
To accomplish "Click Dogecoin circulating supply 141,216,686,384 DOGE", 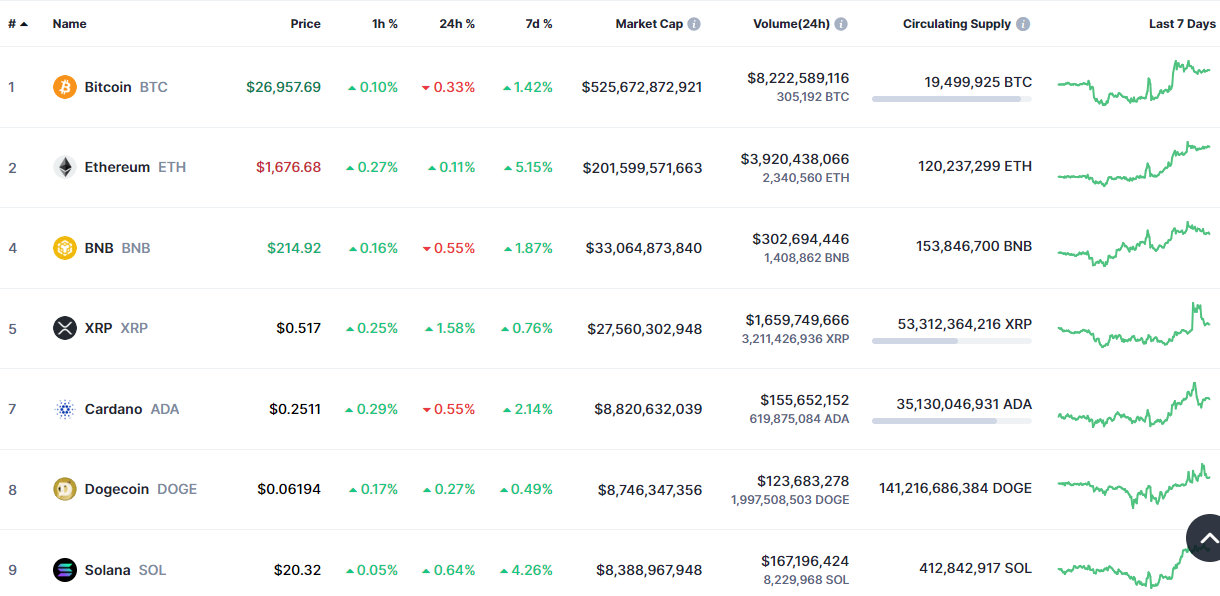I will (x=956, y=488).
